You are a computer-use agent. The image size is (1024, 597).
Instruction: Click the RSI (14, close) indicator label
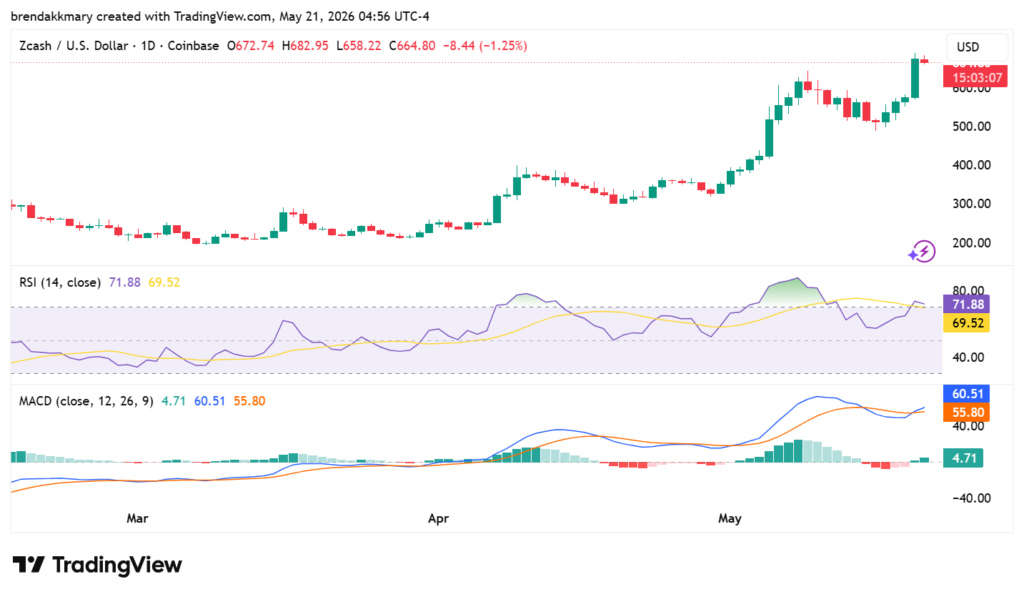(60, 282)
